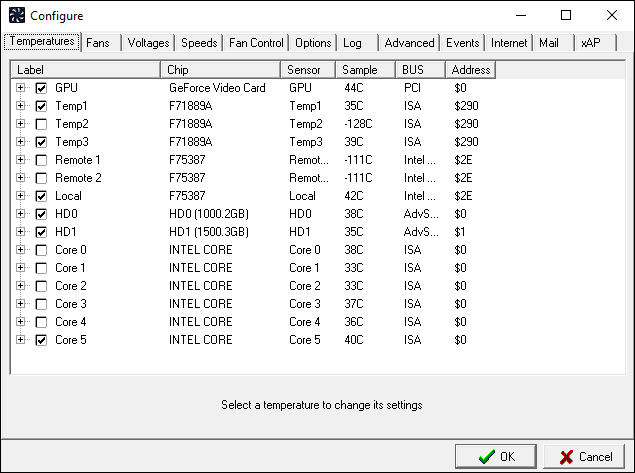
Task: Expand the GPU tree node
Action: click(x=21, y=88)
